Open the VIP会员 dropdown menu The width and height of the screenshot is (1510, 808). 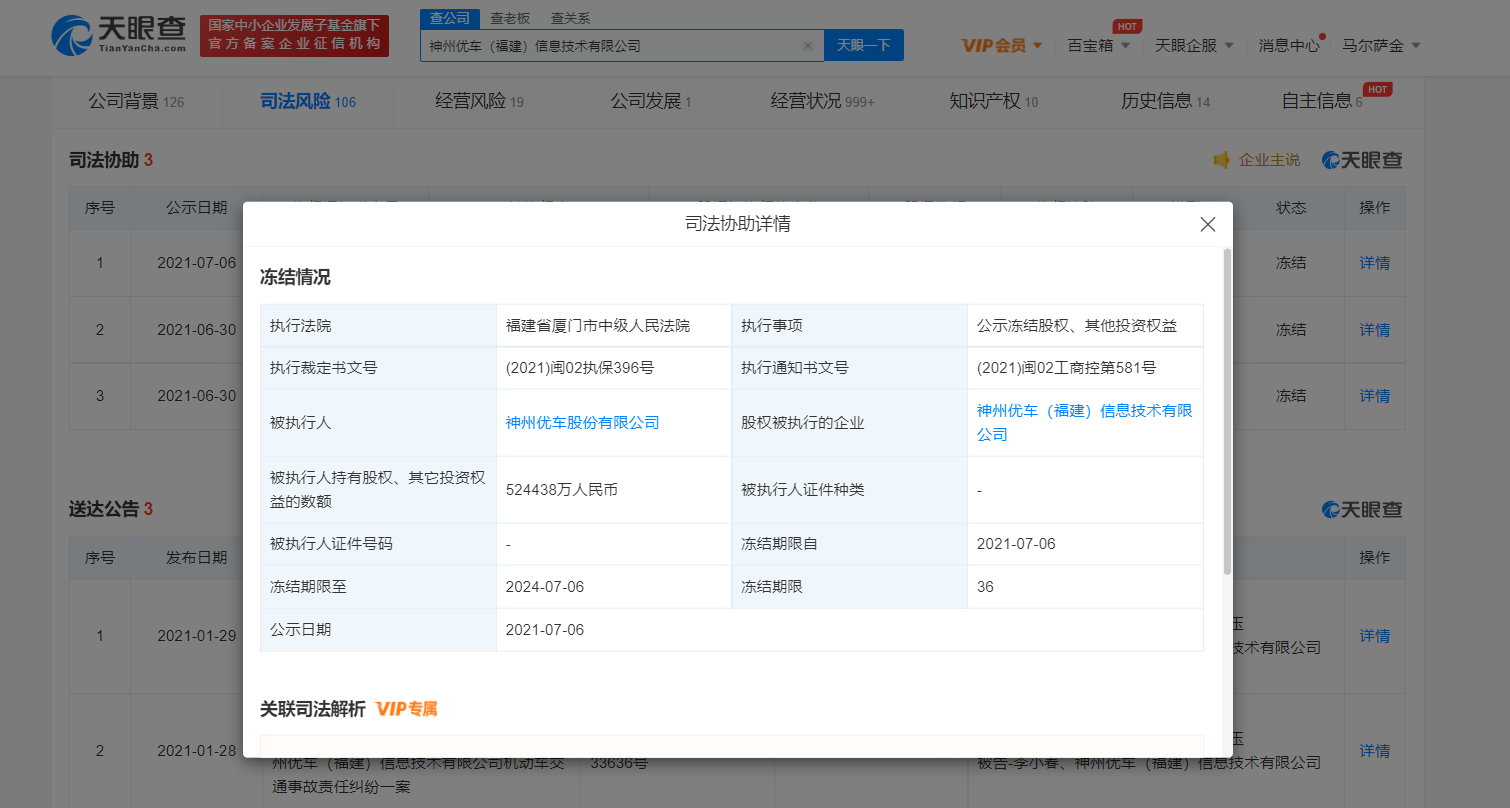pos(1001,45)
